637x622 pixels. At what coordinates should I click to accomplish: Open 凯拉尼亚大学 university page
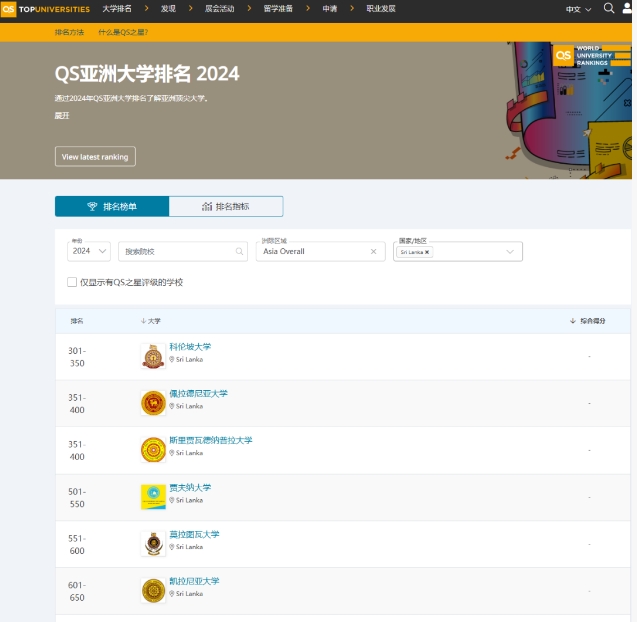[x=194, y=581]
